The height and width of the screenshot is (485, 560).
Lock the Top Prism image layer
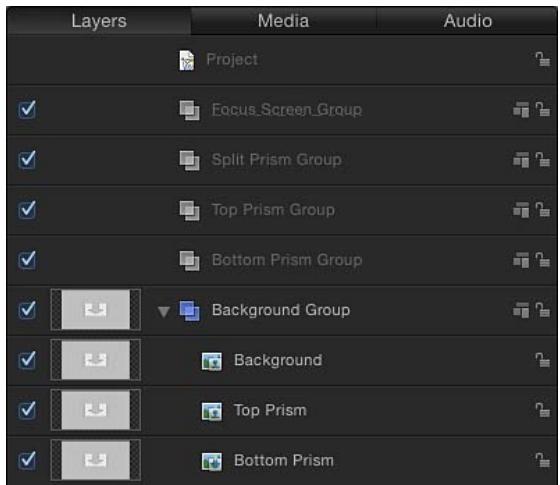(x=542, y=410)
